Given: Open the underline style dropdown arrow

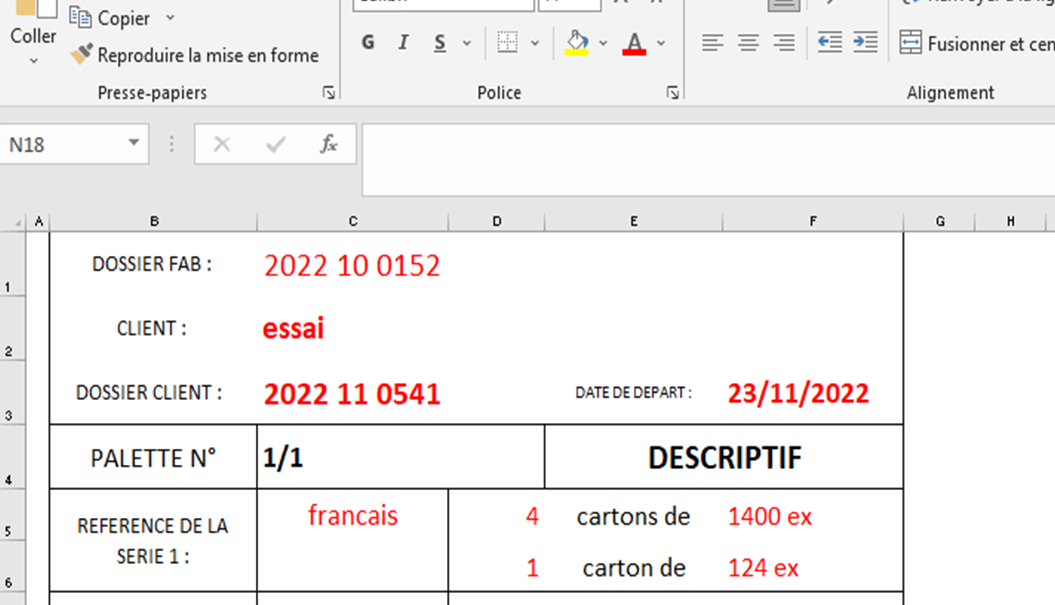Looking at the screenshot, I should [x=466, y=44].
